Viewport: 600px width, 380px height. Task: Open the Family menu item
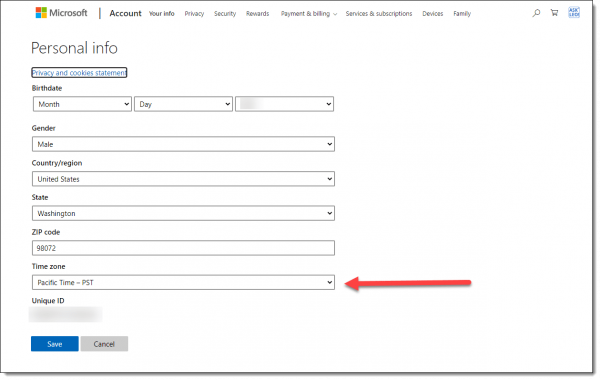point(462,14)
